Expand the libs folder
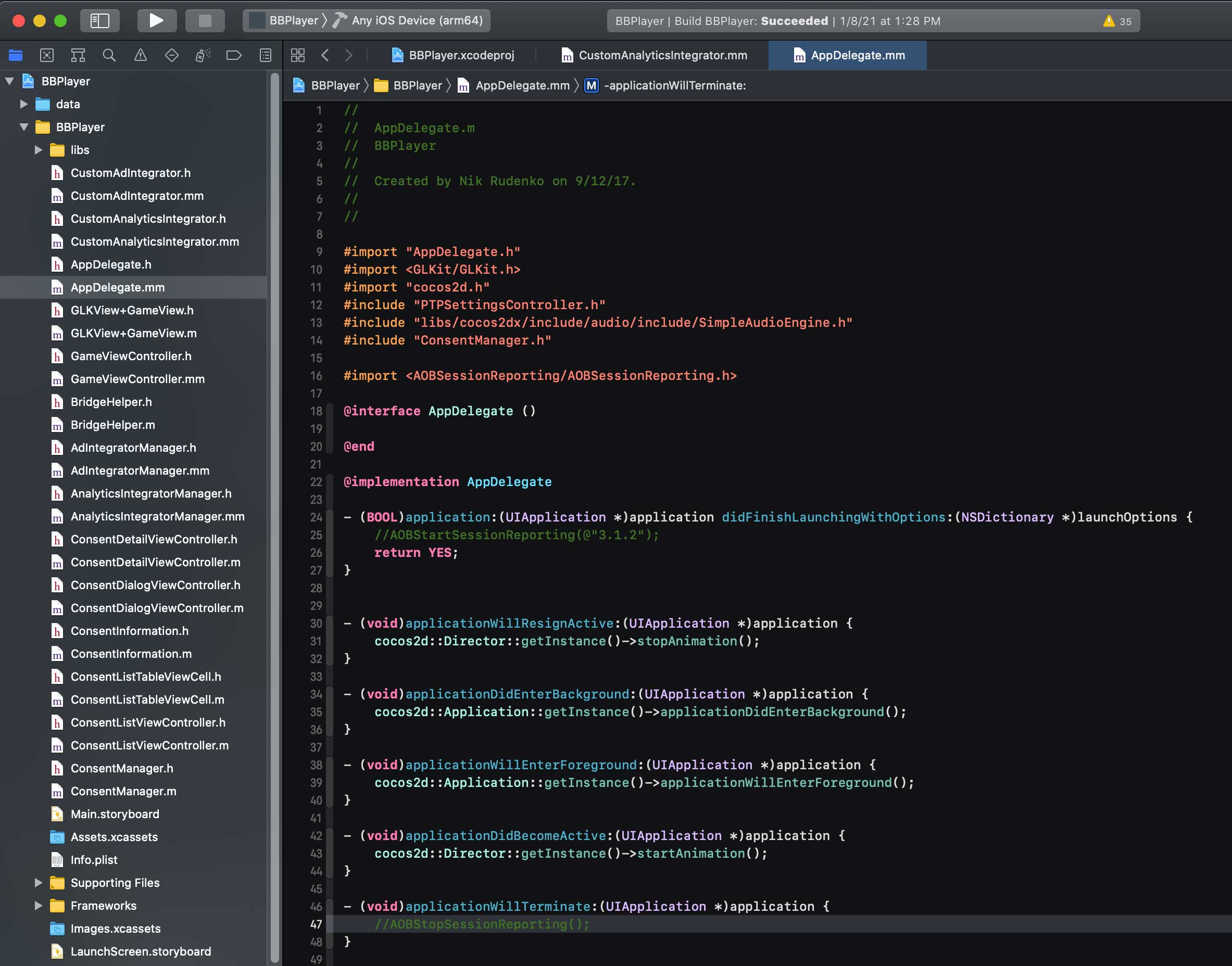 tap(39, 150)
